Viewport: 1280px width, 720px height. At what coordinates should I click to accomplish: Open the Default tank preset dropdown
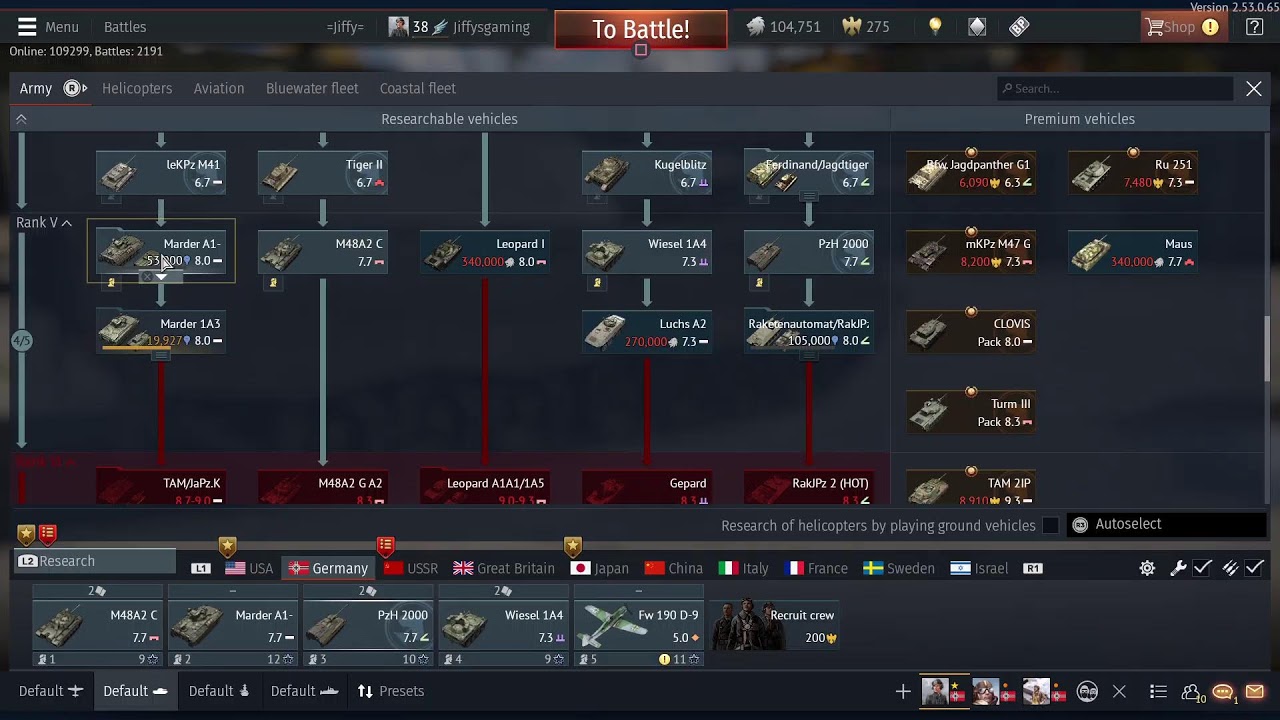point(135,691)
